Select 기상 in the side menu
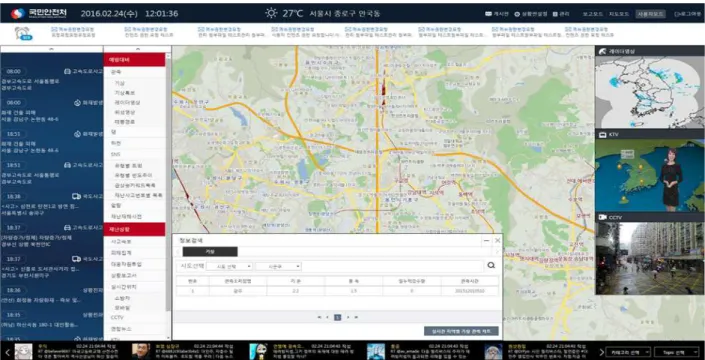Screen dimensions: 705x360 tap(119, 83)
